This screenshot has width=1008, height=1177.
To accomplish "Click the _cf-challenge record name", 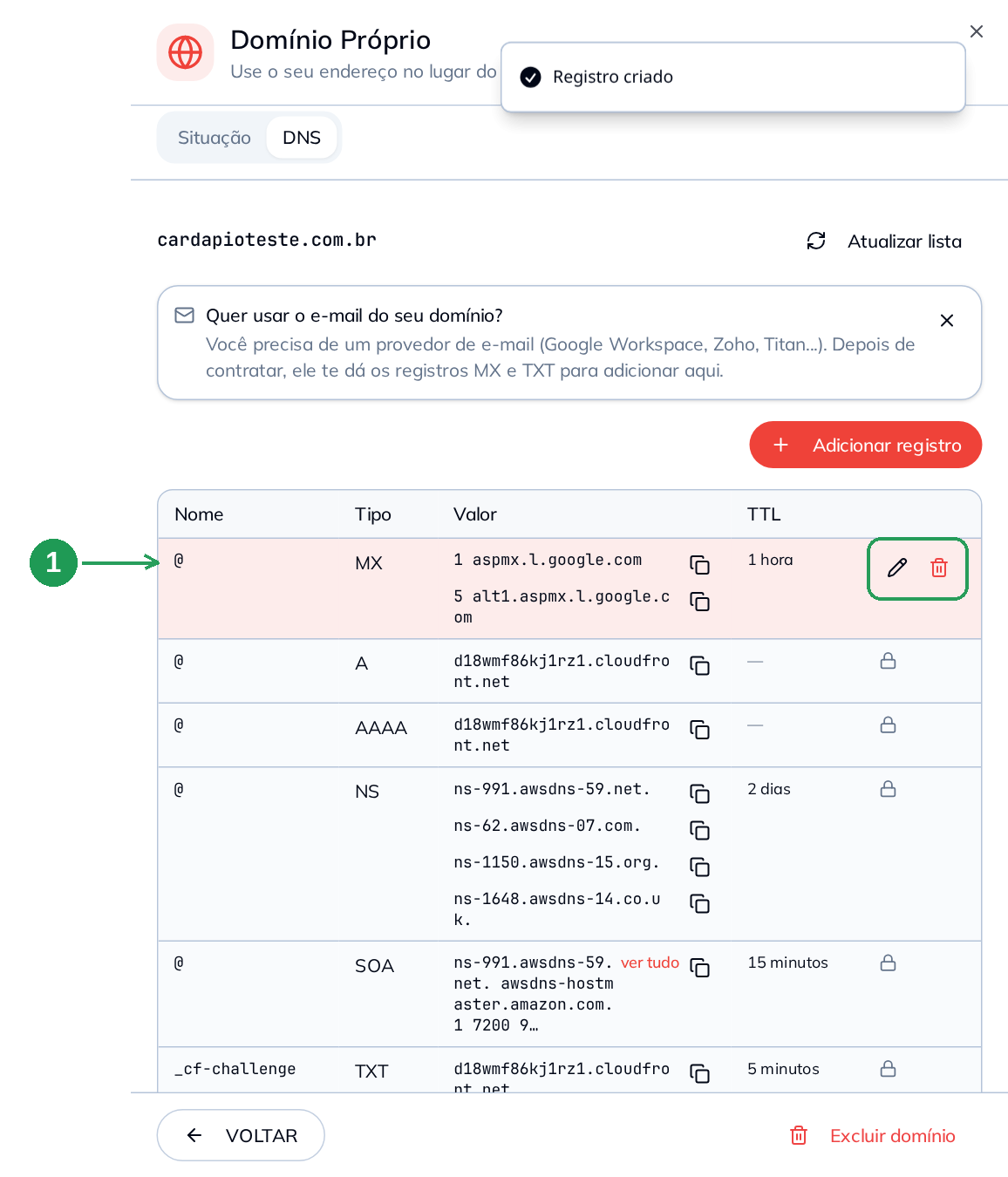I will [235, 1069].
